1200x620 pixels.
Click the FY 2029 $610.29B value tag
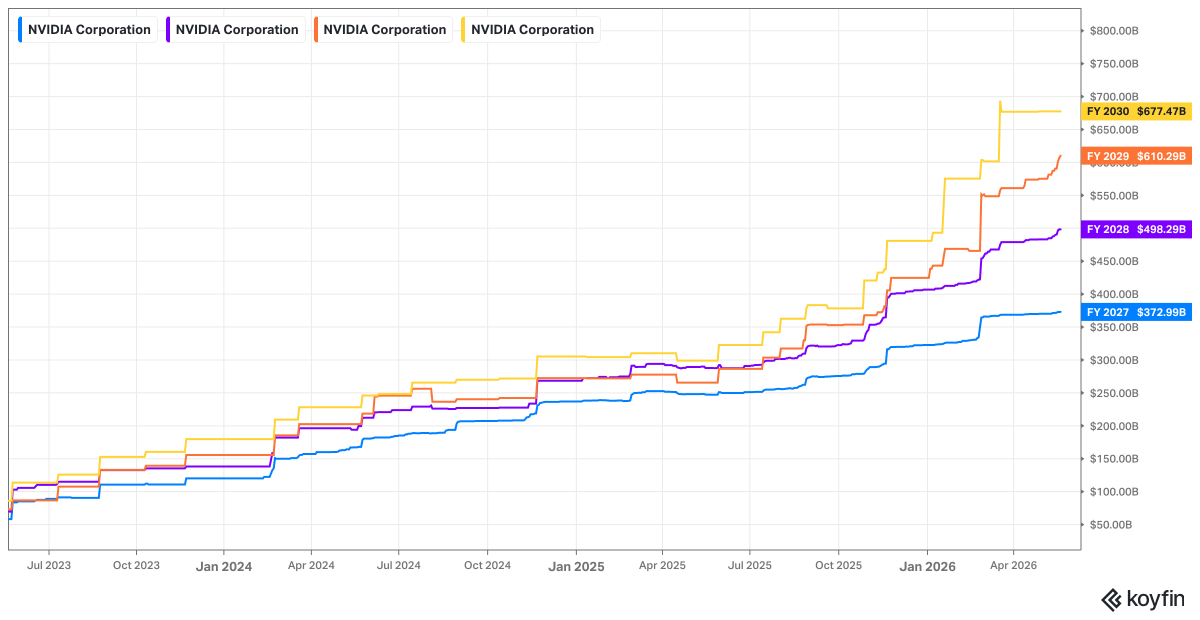(1136, 156)
